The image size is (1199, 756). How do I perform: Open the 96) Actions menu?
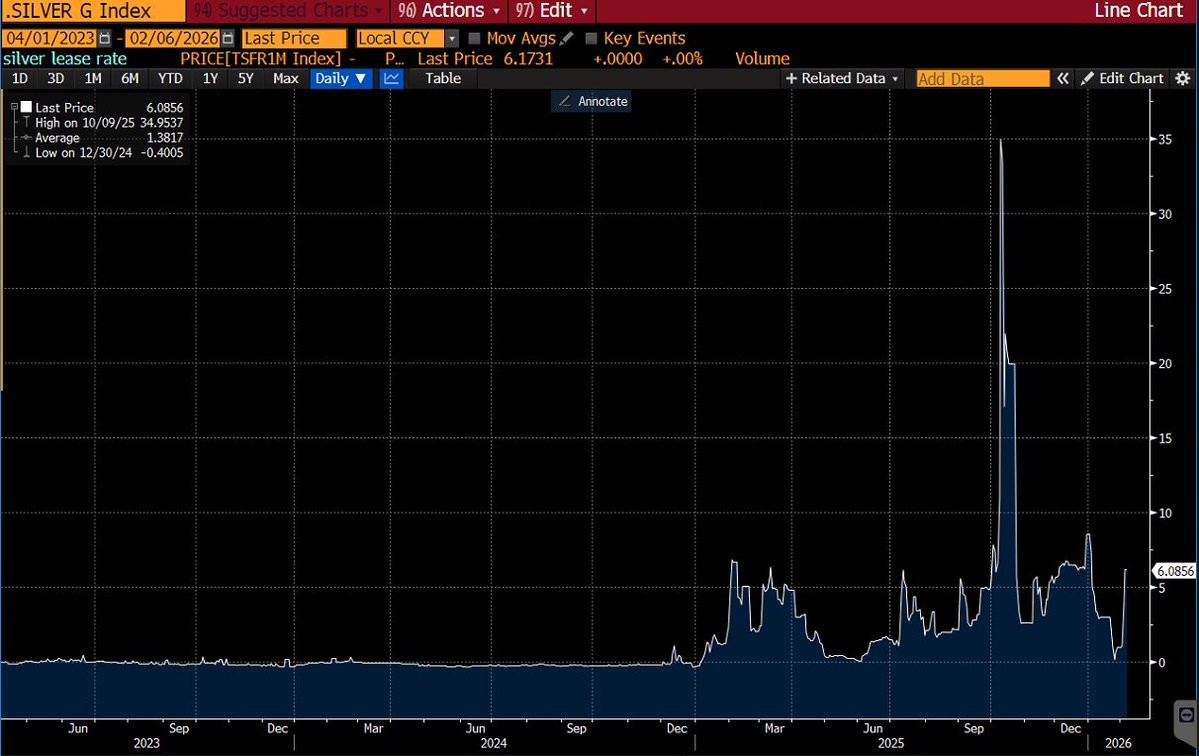pos(447,11)
